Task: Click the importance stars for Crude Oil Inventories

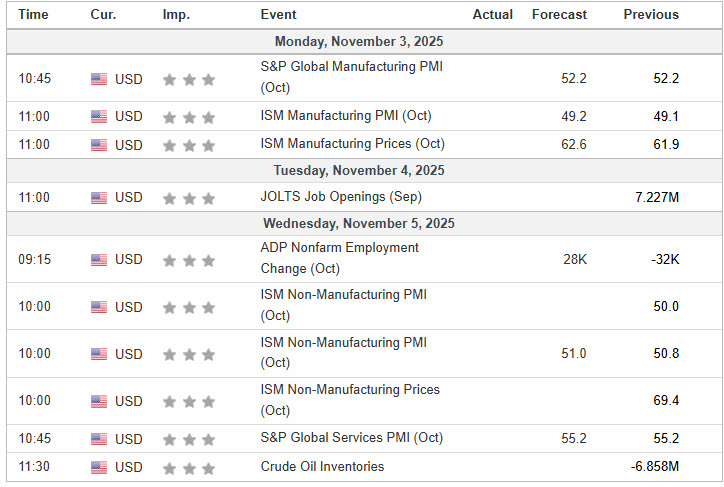Action: [x=189, y=467]
